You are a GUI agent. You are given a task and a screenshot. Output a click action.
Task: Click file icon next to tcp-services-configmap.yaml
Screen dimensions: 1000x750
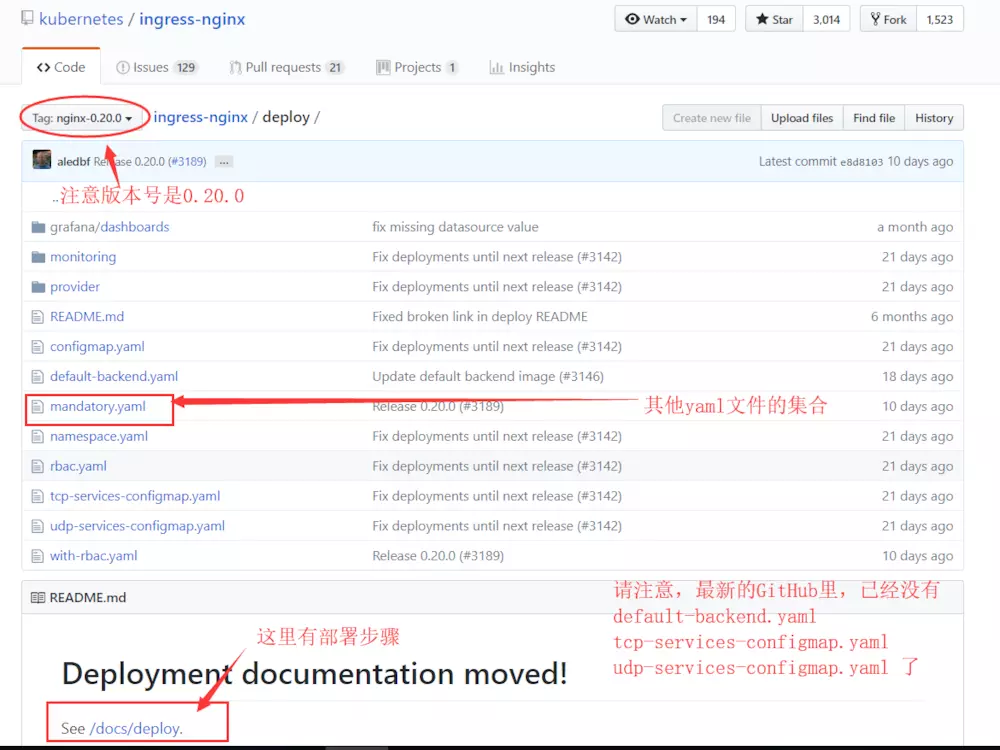click(x=38, y=497)
